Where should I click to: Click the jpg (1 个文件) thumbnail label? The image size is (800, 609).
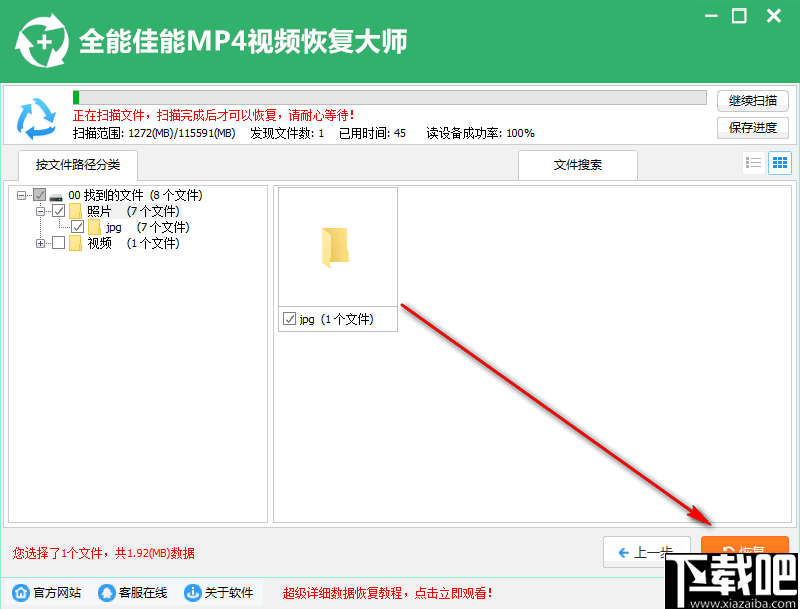(336, 319)
